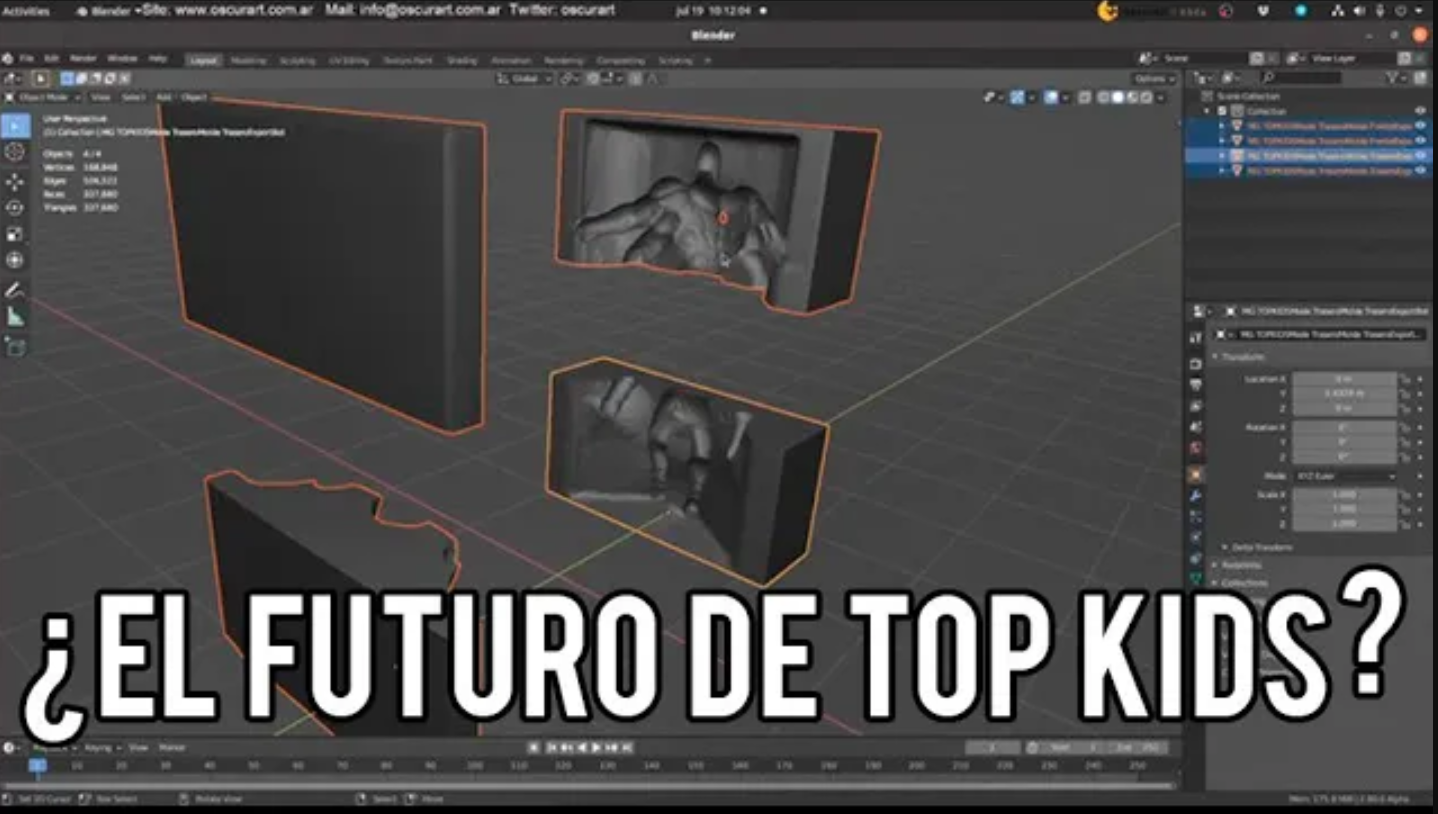Select the Add Cube tool

(15, 346)
